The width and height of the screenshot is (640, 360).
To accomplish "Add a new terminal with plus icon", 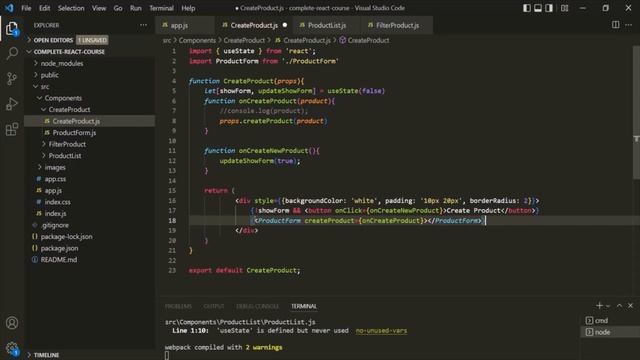I will (599, 305).
